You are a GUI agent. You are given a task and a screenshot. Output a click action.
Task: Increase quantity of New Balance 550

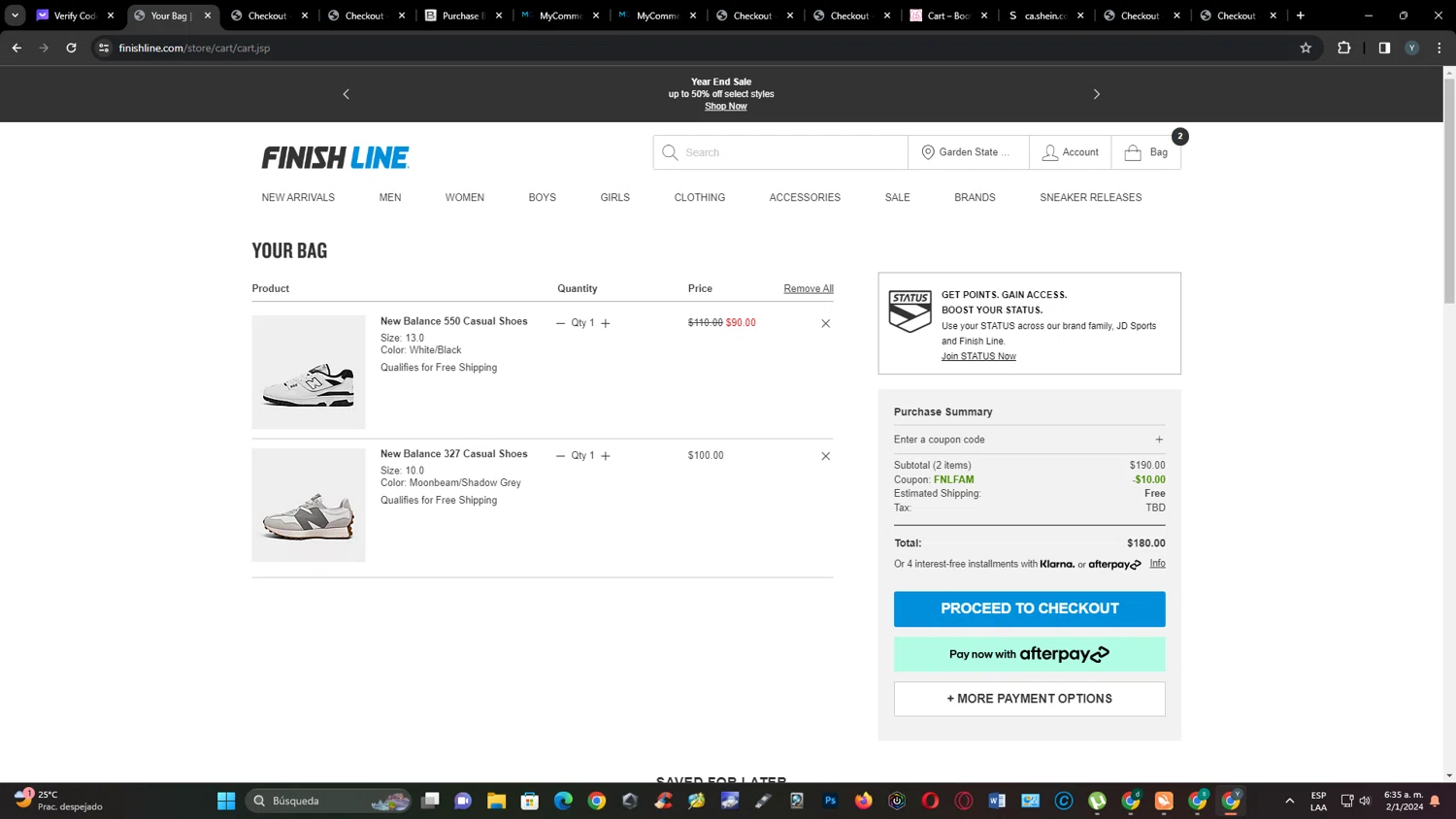click(x=606, y=323)
